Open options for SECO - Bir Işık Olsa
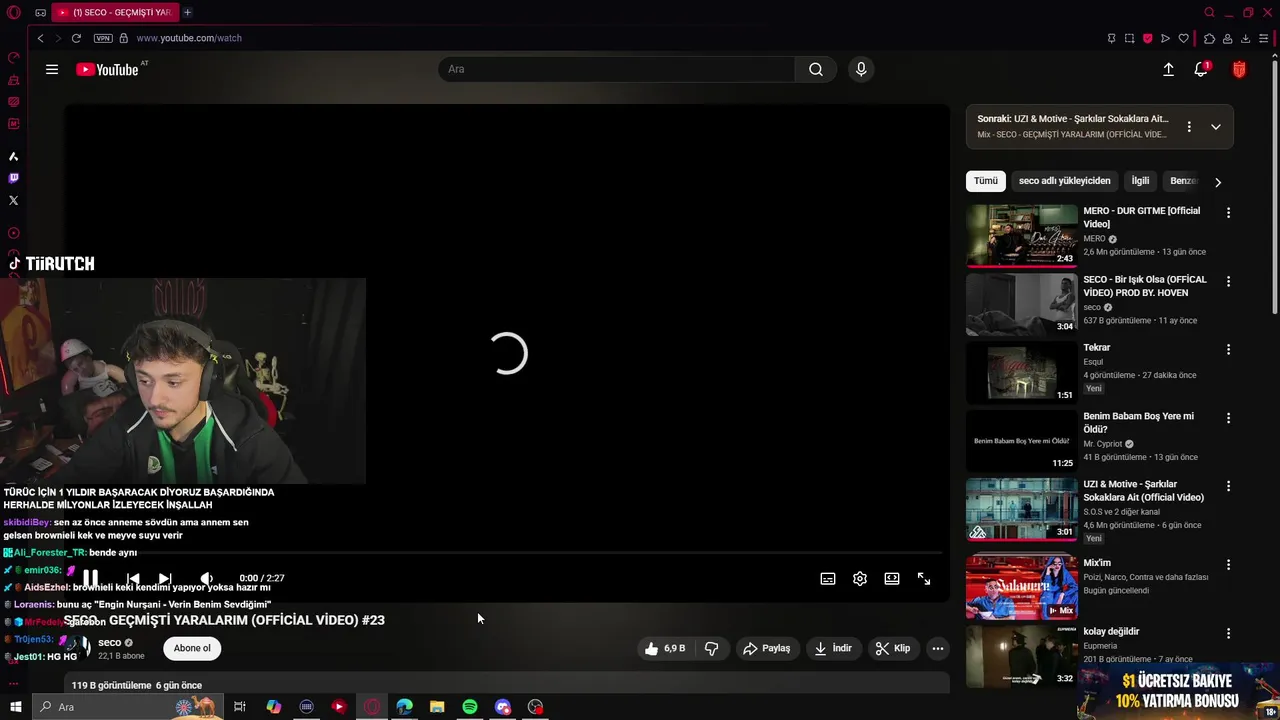Screen dimensions: 1280x720 (1228, 281)
